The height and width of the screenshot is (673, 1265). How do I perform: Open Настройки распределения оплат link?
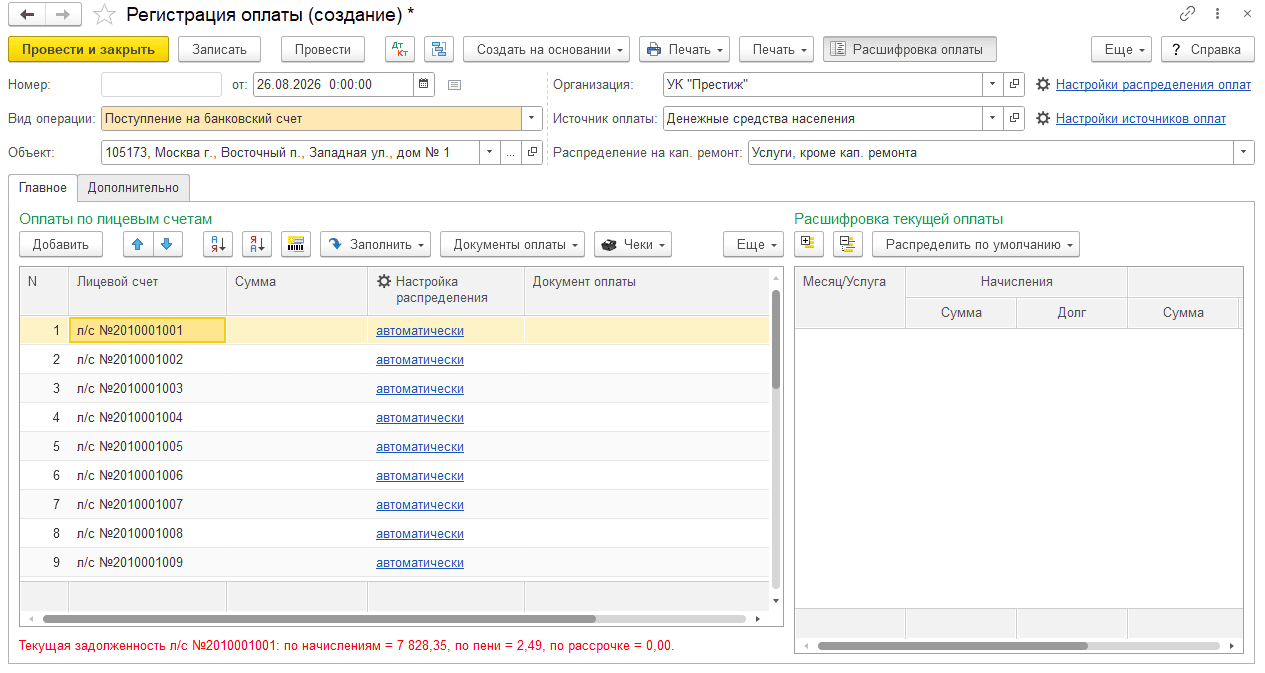1153,85
